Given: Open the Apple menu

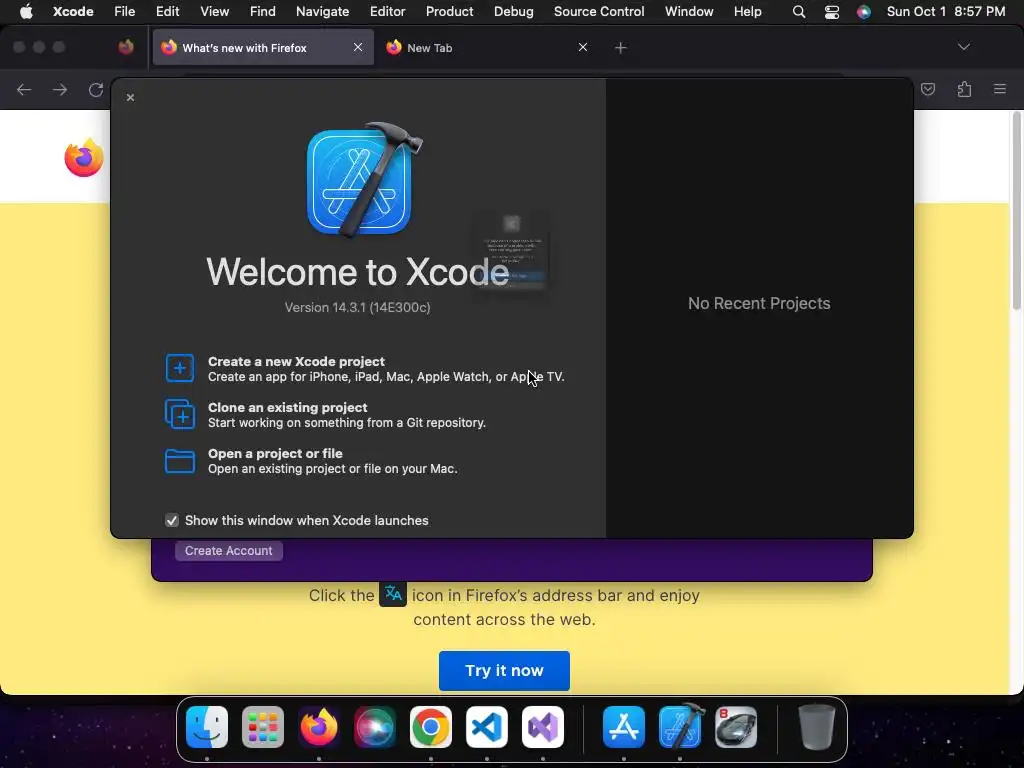Looking at the screenshot, I should click(26, 11).
